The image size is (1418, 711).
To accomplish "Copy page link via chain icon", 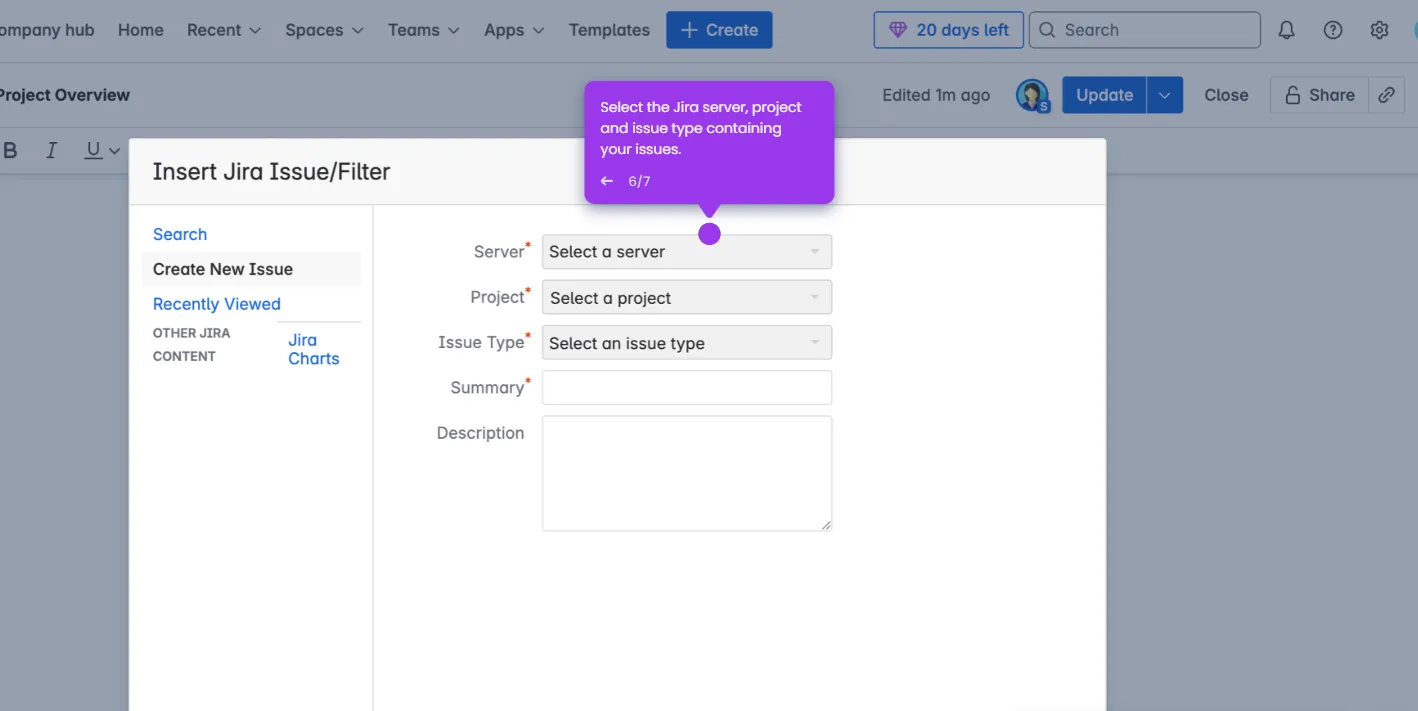I will tap(1386, 95).
